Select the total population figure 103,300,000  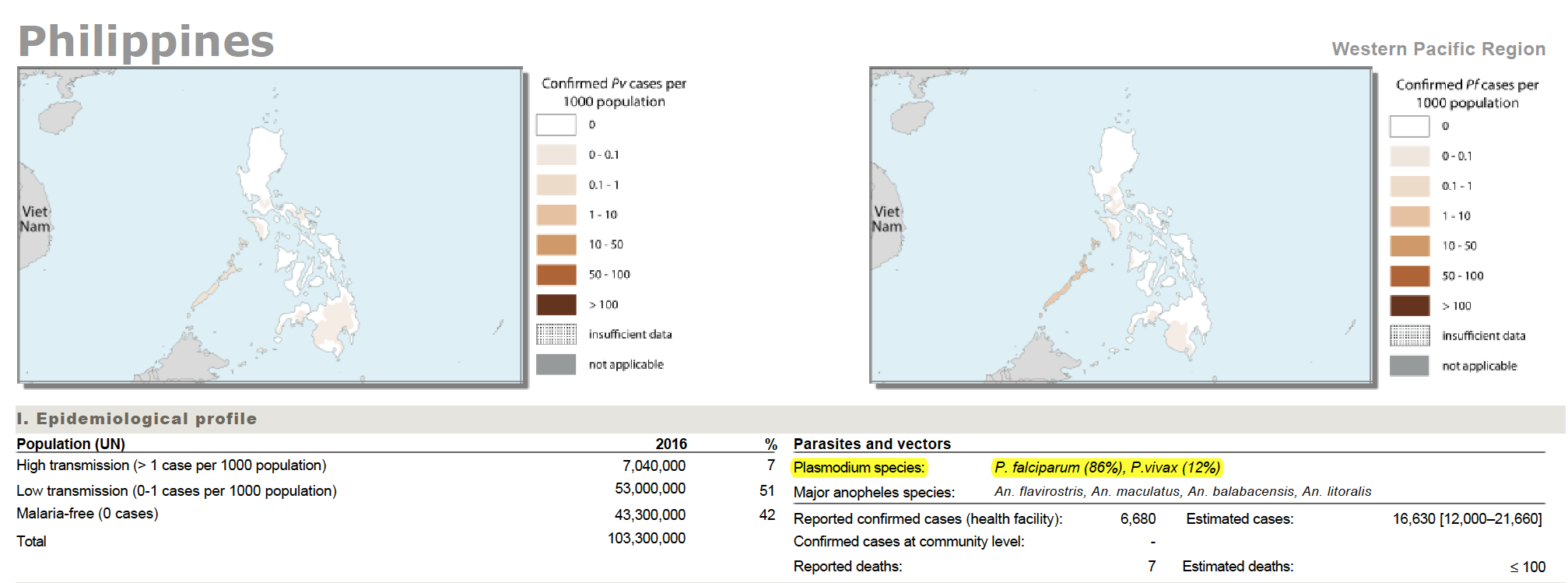(x=646, y=539)
